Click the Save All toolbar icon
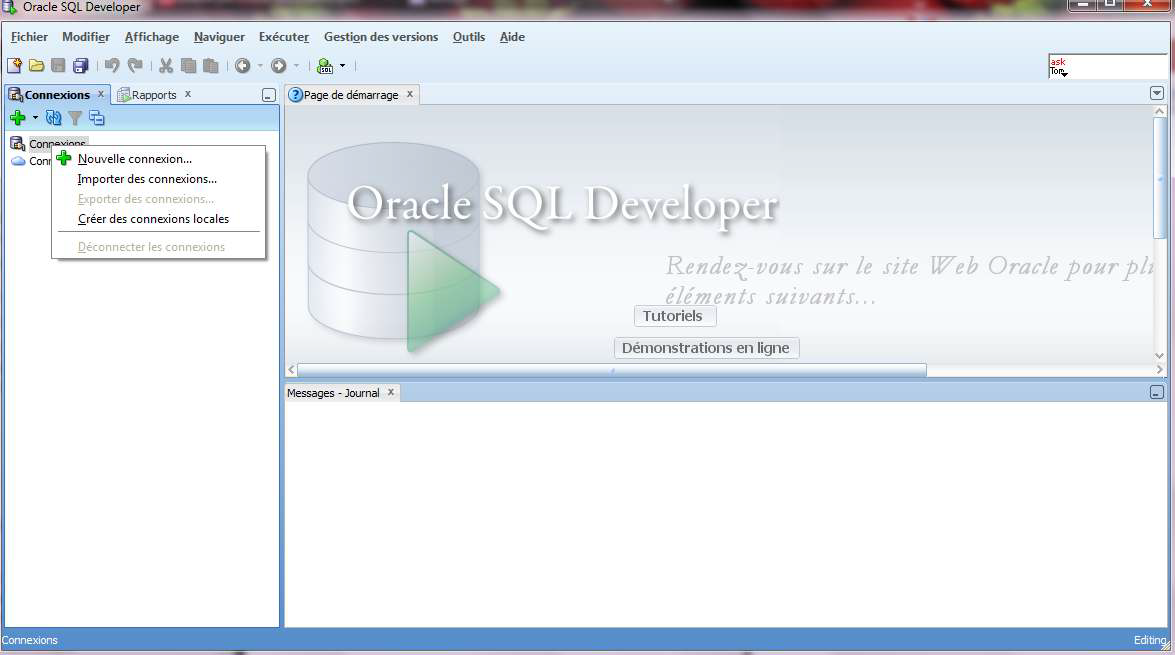 click(x=81, y=66)
